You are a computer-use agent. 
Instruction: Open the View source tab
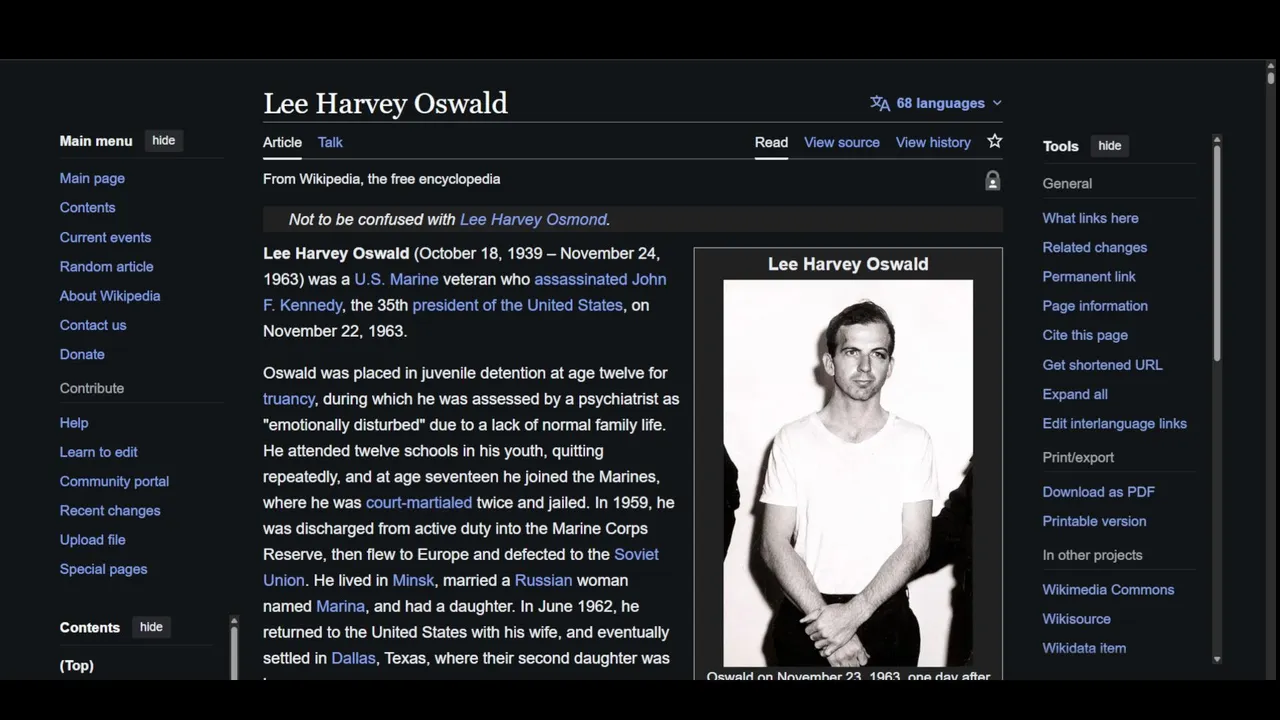point(842,142)
